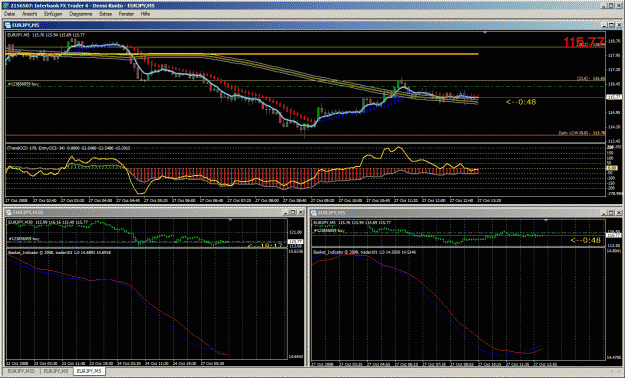Viewport: 625px width, 378px height.
Task: Open the Diagramme menu
Action: tap(81, 14)
